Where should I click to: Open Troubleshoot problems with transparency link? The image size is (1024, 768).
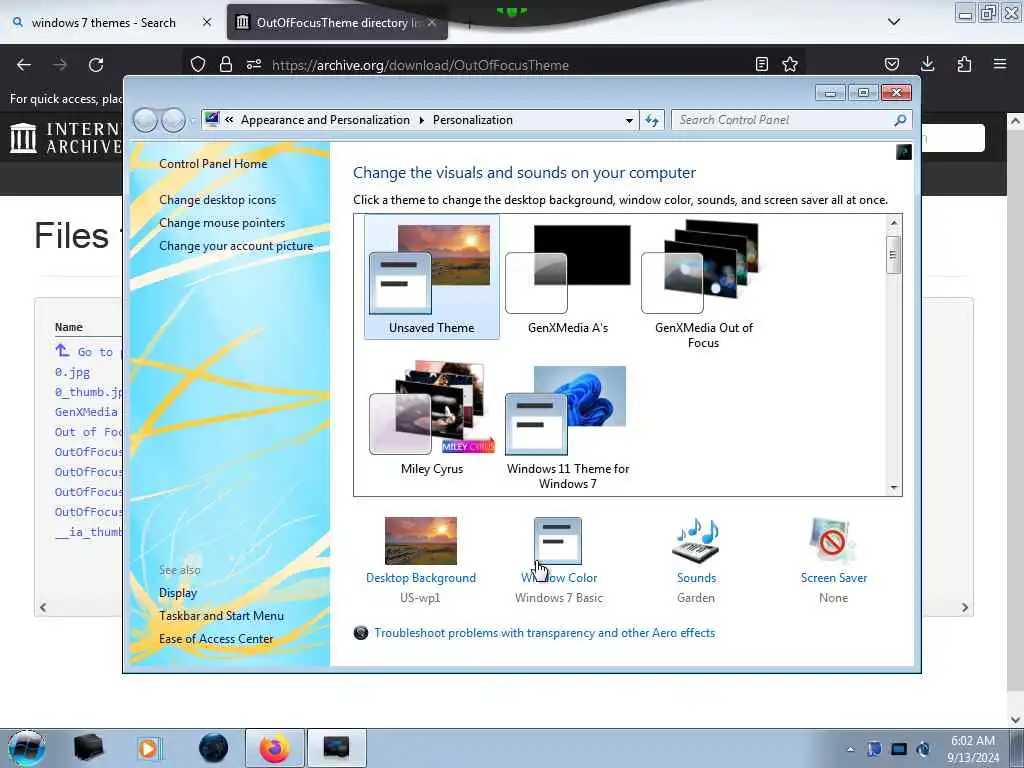[544, 633]
